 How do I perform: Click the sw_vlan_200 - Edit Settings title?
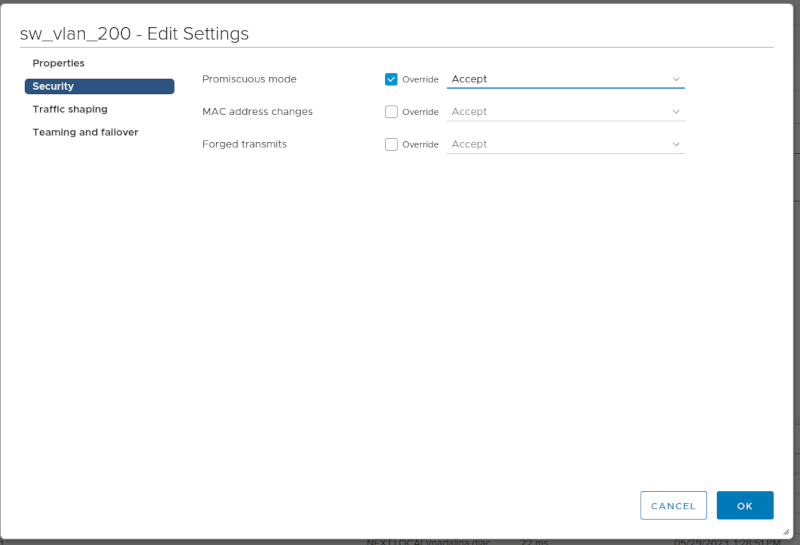click(x=134, y=34)
